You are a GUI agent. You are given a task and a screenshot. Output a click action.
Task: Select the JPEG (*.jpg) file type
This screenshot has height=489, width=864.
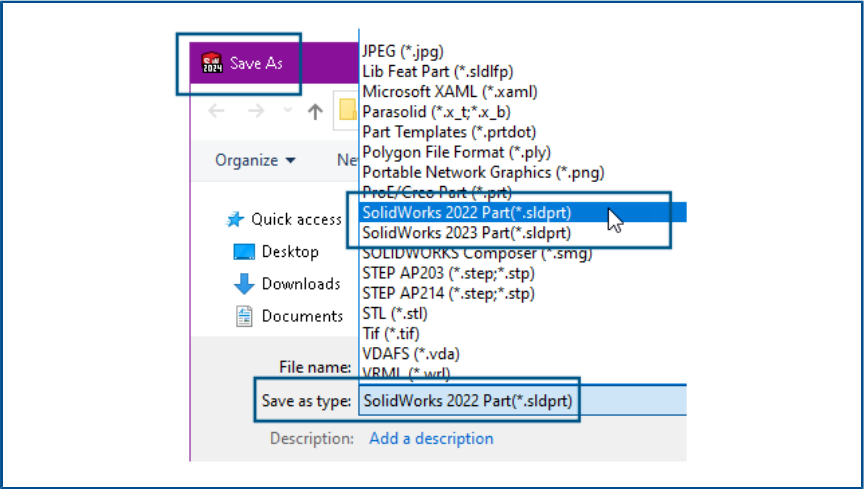coord(403,50)
